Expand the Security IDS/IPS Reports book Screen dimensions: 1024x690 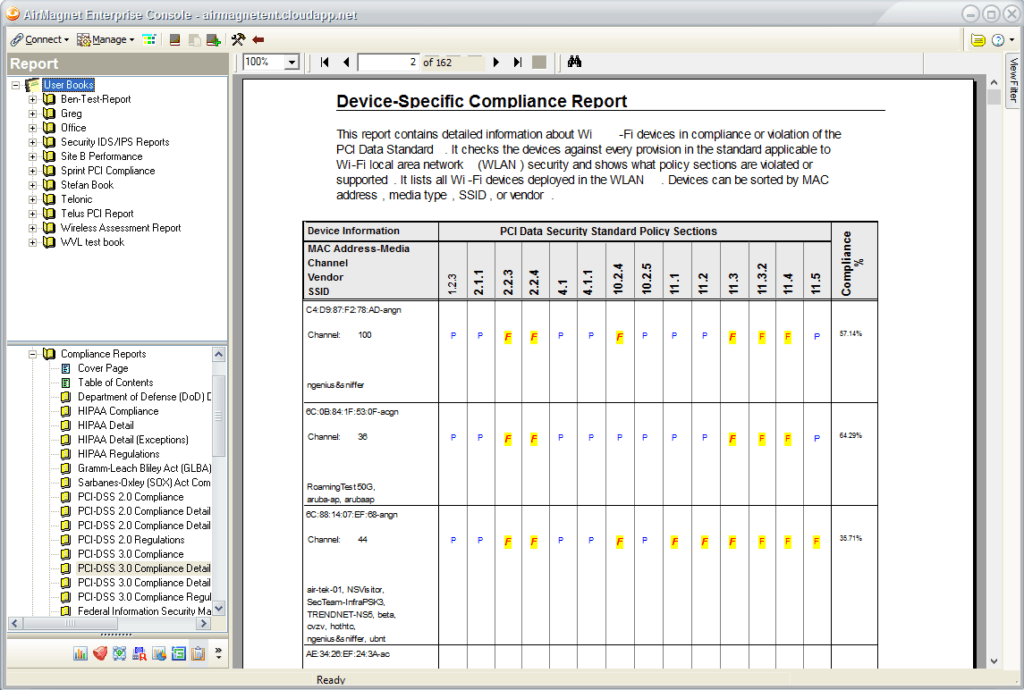32,142
